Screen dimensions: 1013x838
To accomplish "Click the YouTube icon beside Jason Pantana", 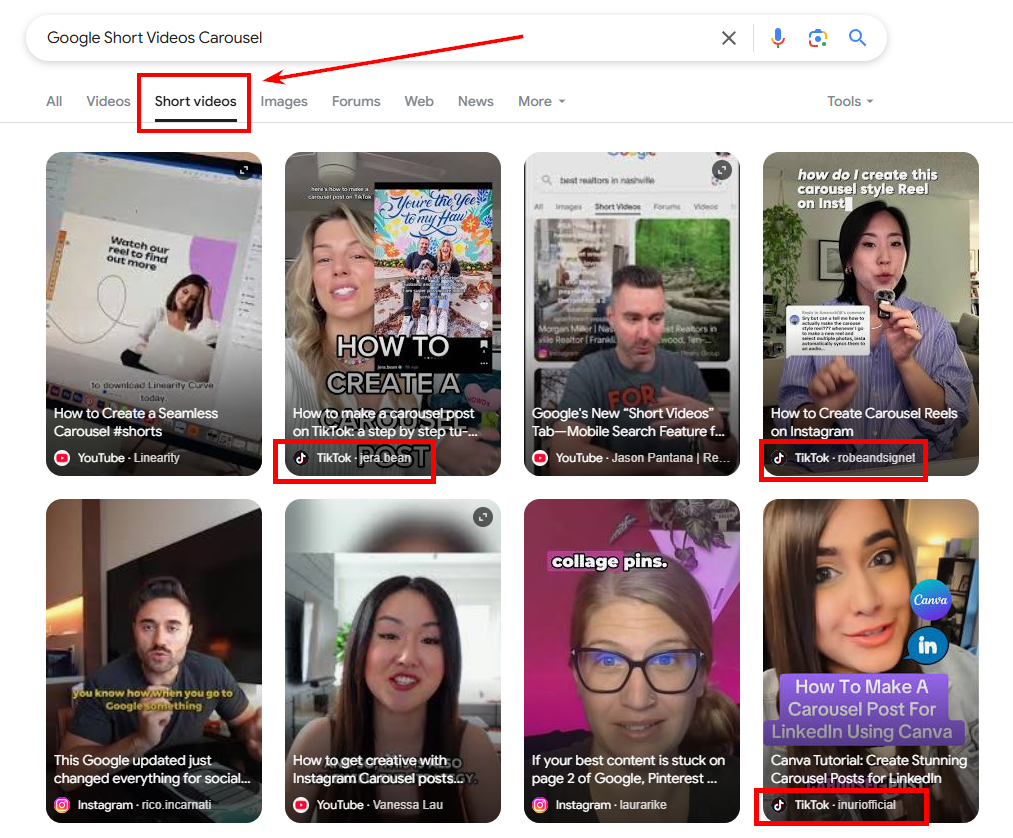I will pos(540,458).
